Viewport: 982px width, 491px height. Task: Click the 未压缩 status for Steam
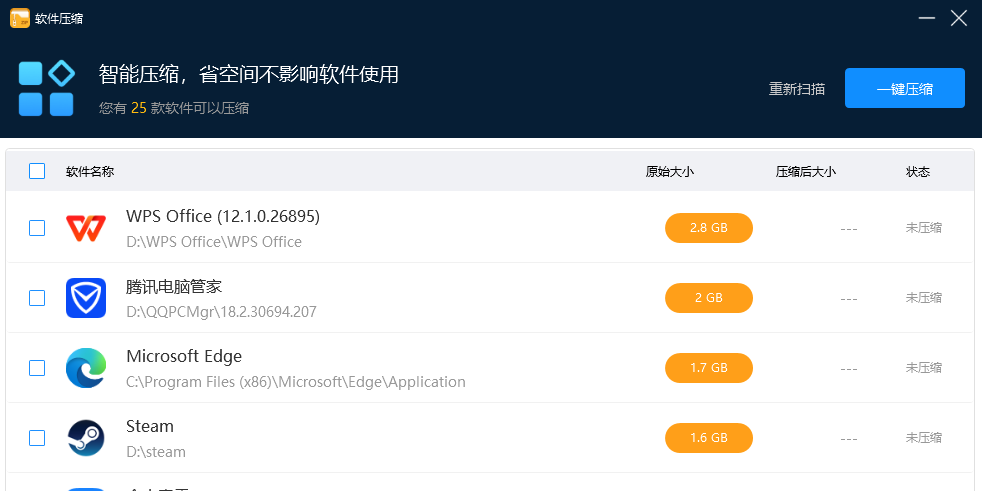tap(923, 438)
